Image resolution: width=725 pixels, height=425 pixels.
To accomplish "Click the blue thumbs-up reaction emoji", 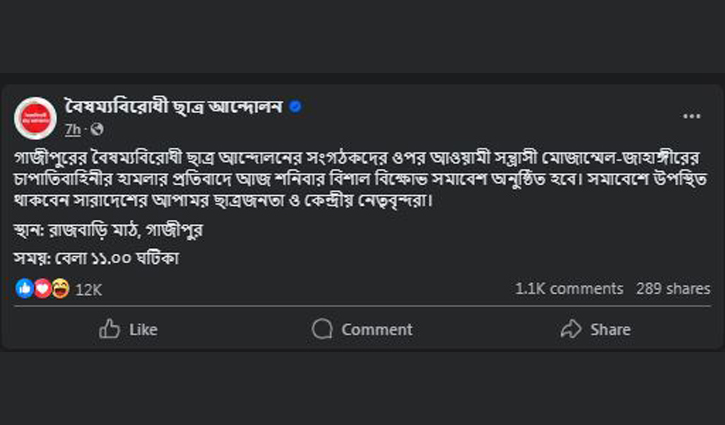I will (x=25, y=289).
